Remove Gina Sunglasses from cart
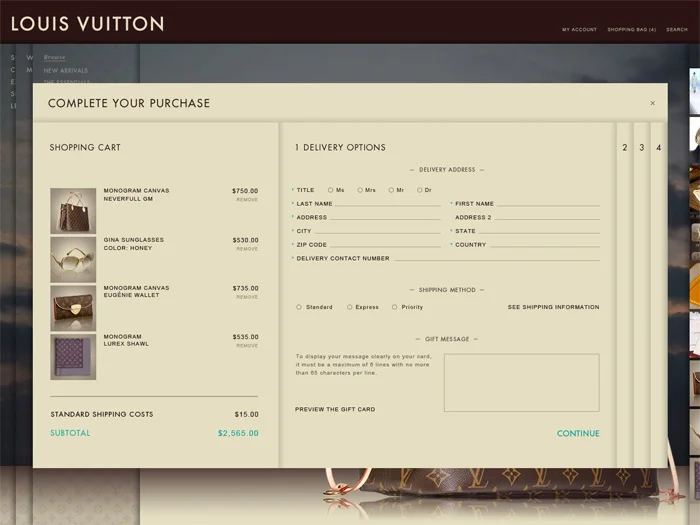This screenshot has height=525, width=700. coord(247,249)
